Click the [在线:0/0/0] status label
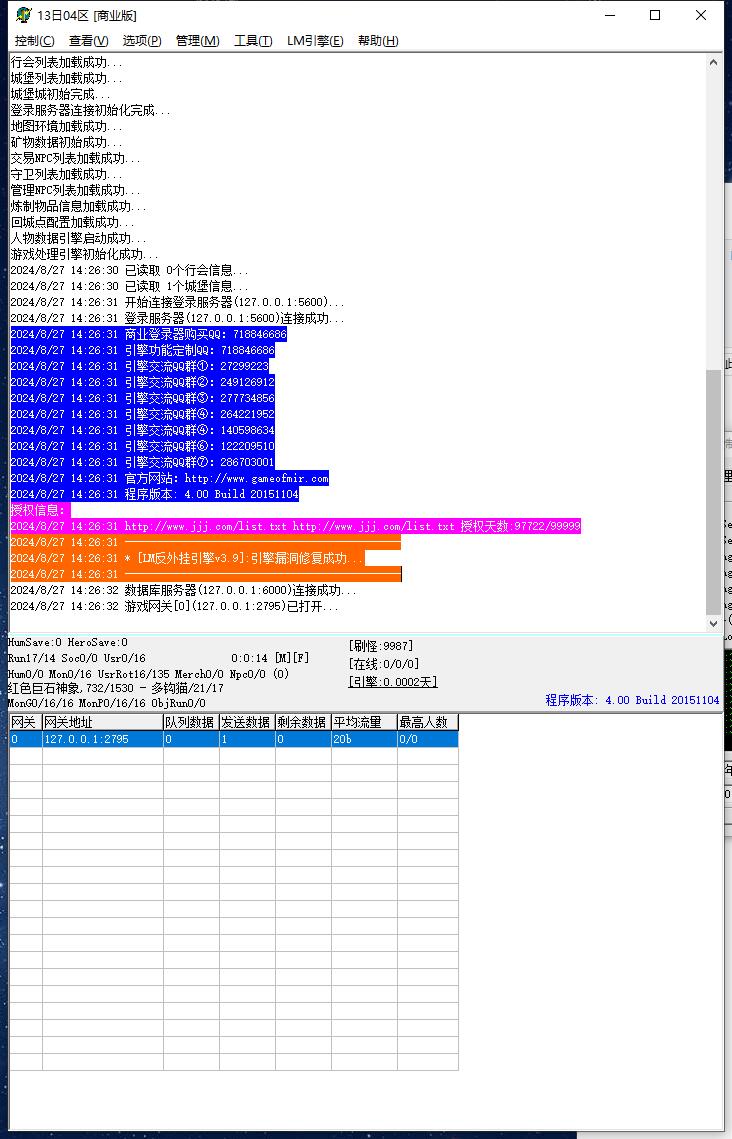The width and height of the screenshot is (732, 1139). point(384,664)
